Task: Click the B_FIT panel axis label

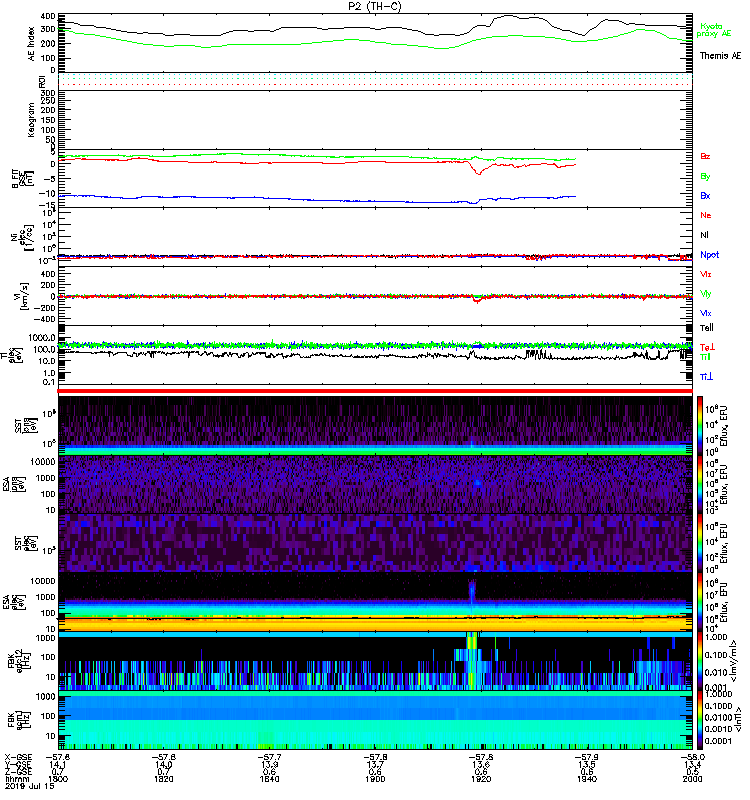Action: tap(21, 179)
